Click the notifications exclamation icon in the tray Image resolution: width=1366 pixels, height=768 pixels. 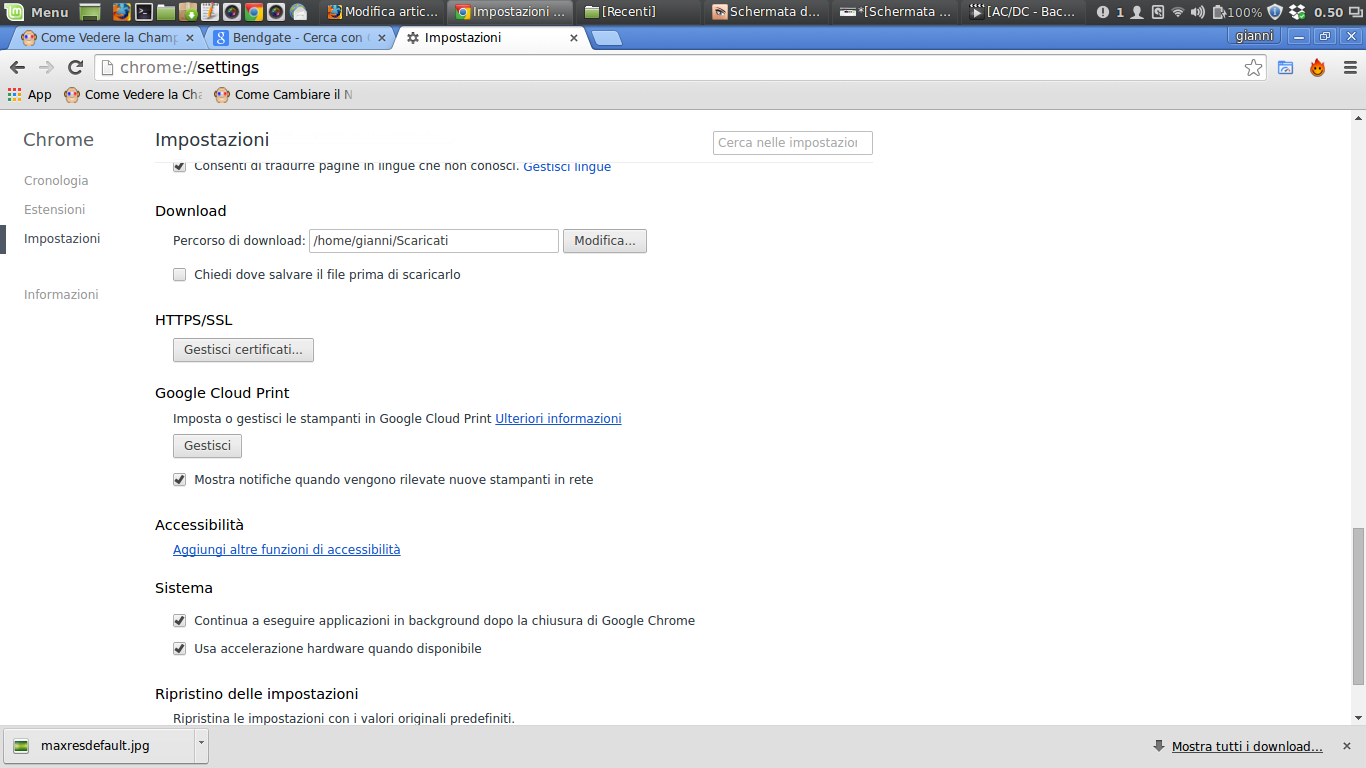(x=1103, y=12)
